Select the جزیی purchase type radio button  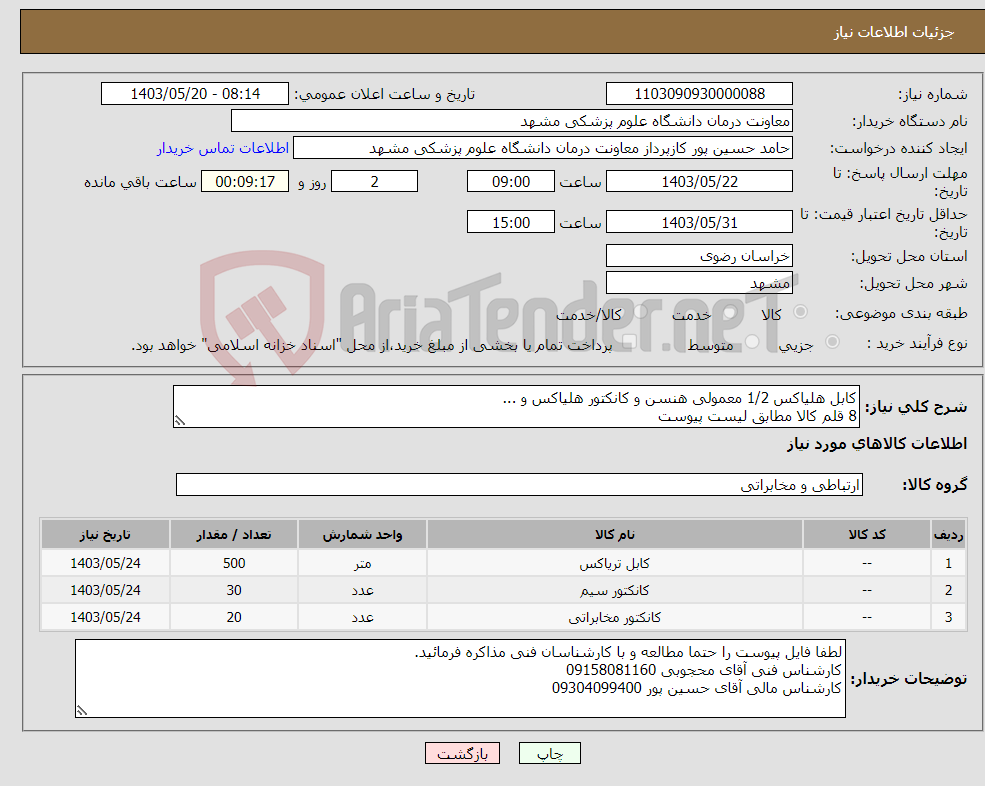click(x=832, y=342)
